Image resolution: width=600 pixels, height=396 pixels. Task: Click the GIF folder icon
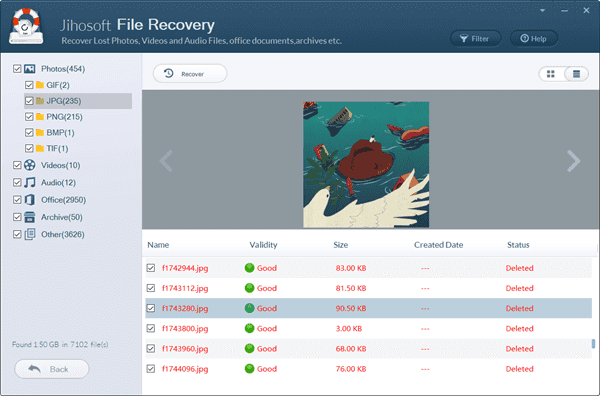coord(40,85)
